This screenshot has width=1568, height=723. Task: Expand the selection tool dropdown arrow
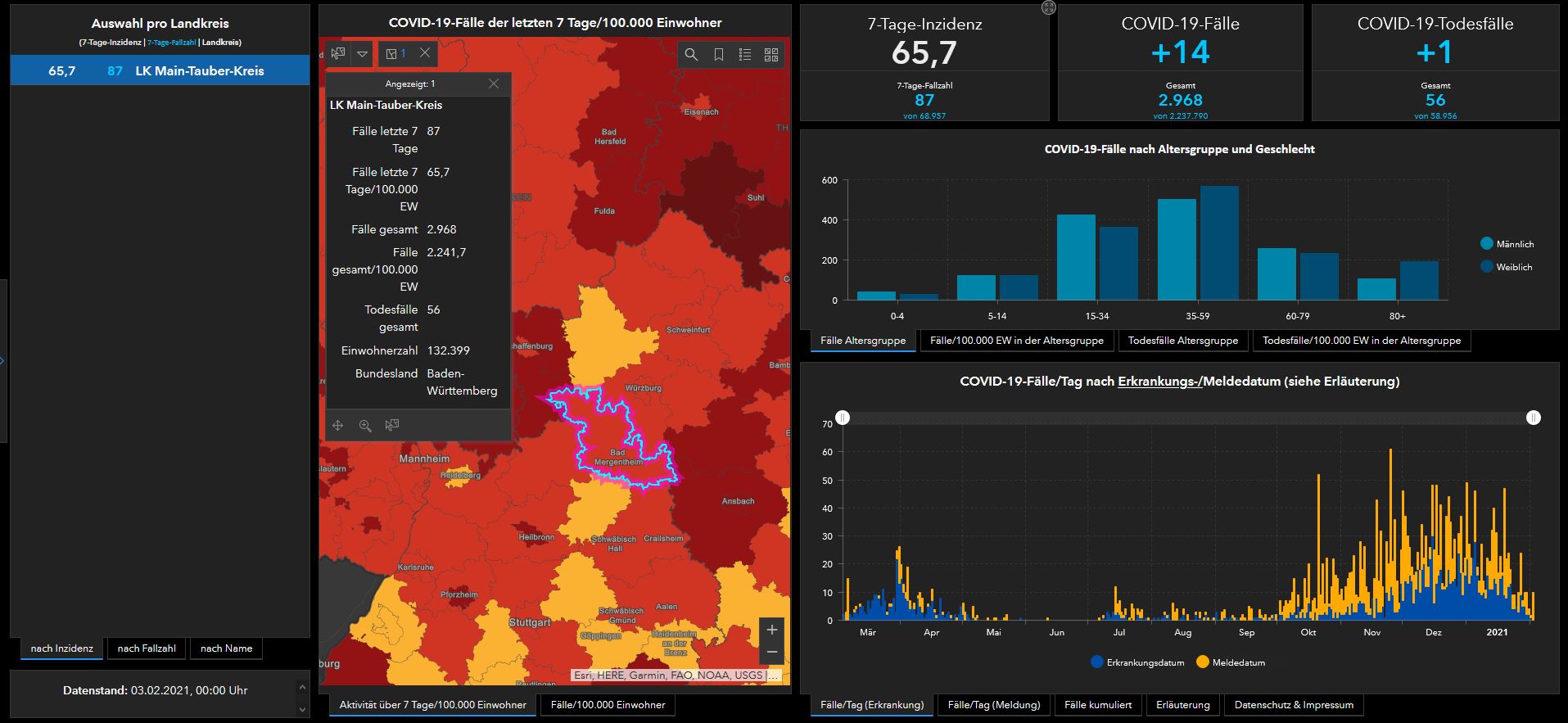(362, 54)
